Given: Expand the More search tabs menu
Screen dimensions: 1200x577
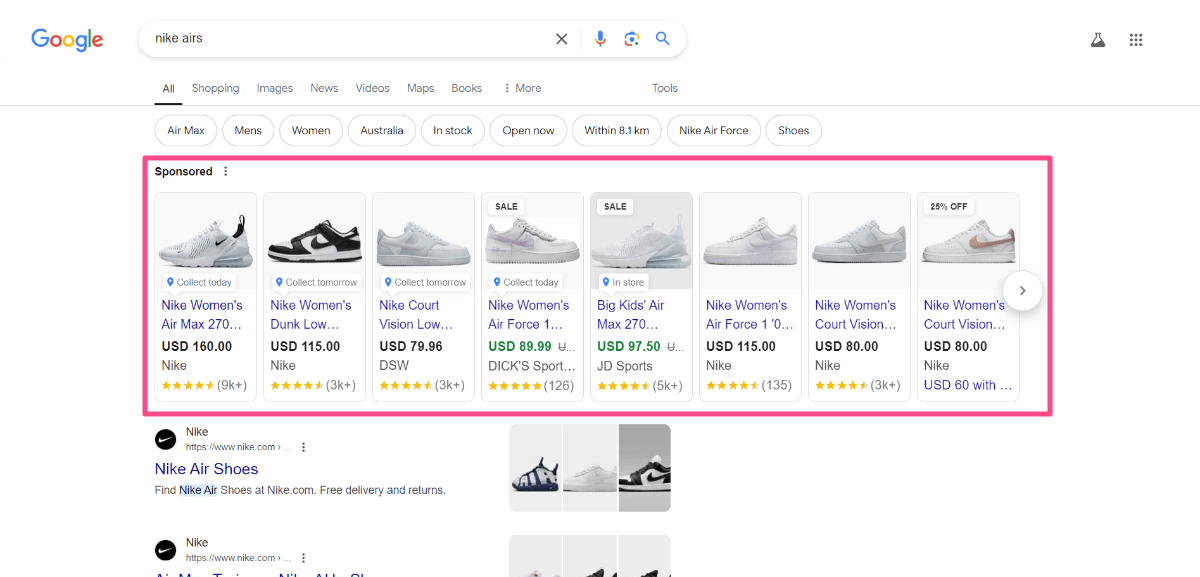Looking at the screenshot, I should pos(522,88).
